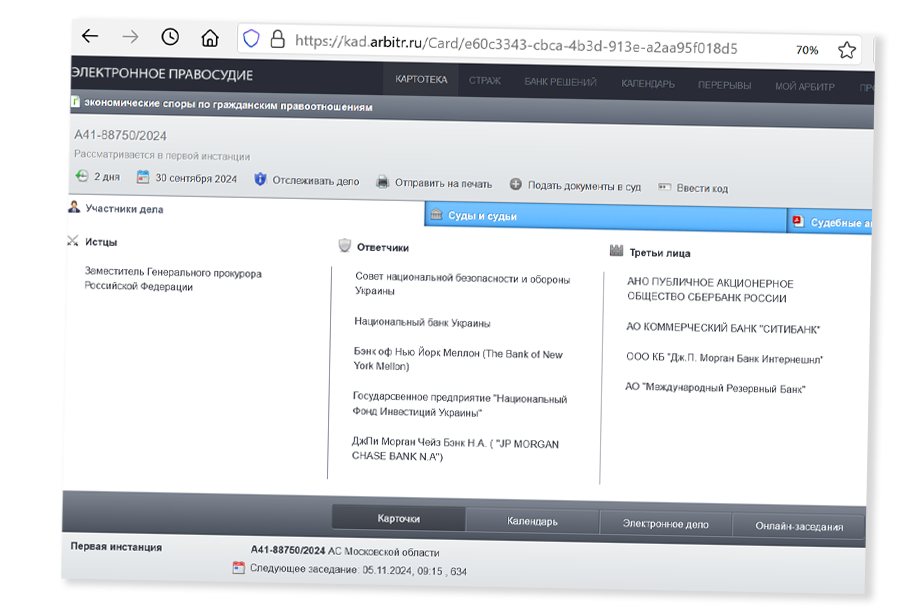920x613 pixels.
Task: Click the printer icon
Action: (383, 181)
